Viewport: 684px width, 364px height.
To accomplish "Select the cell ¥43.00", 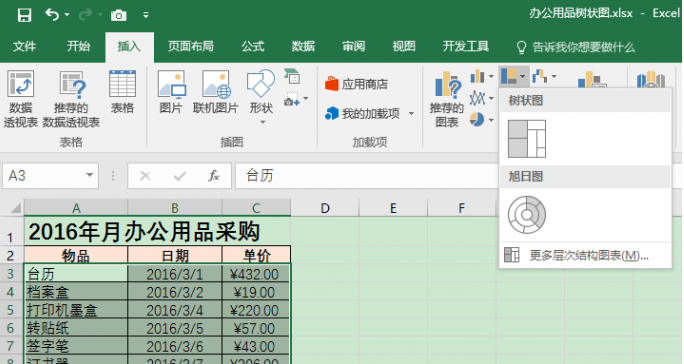I will pos(256,347).
